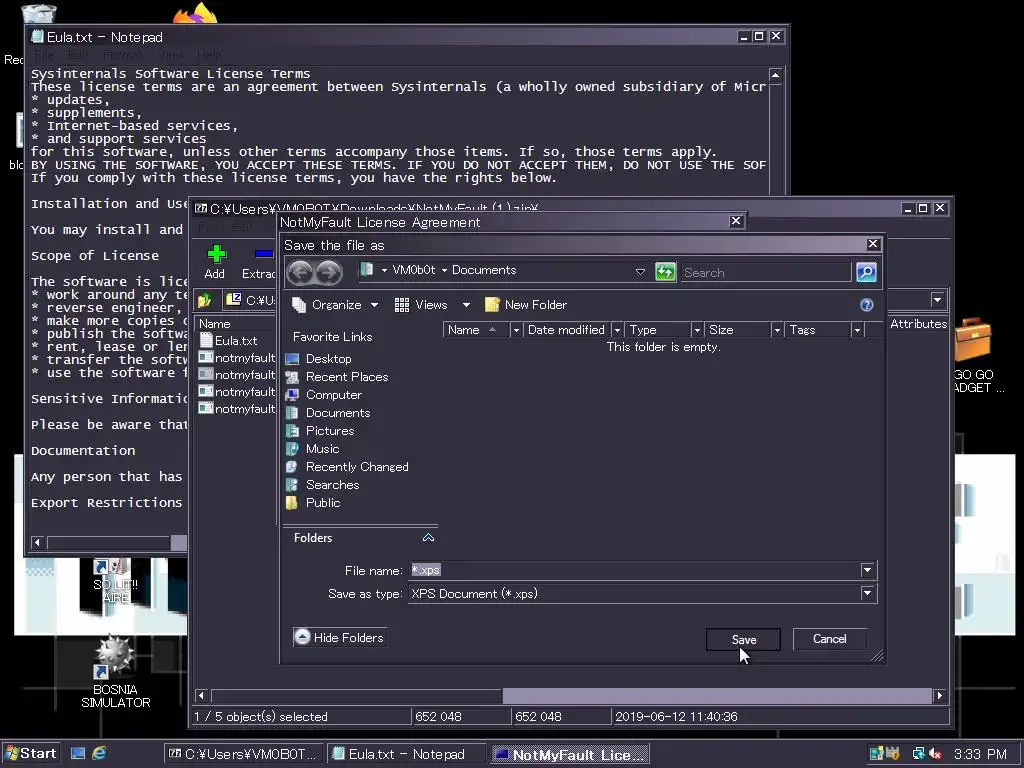The image size is (1024, 768).
Task: Click VM0b0t in the address breadcrumb
Action: [413, 270]
